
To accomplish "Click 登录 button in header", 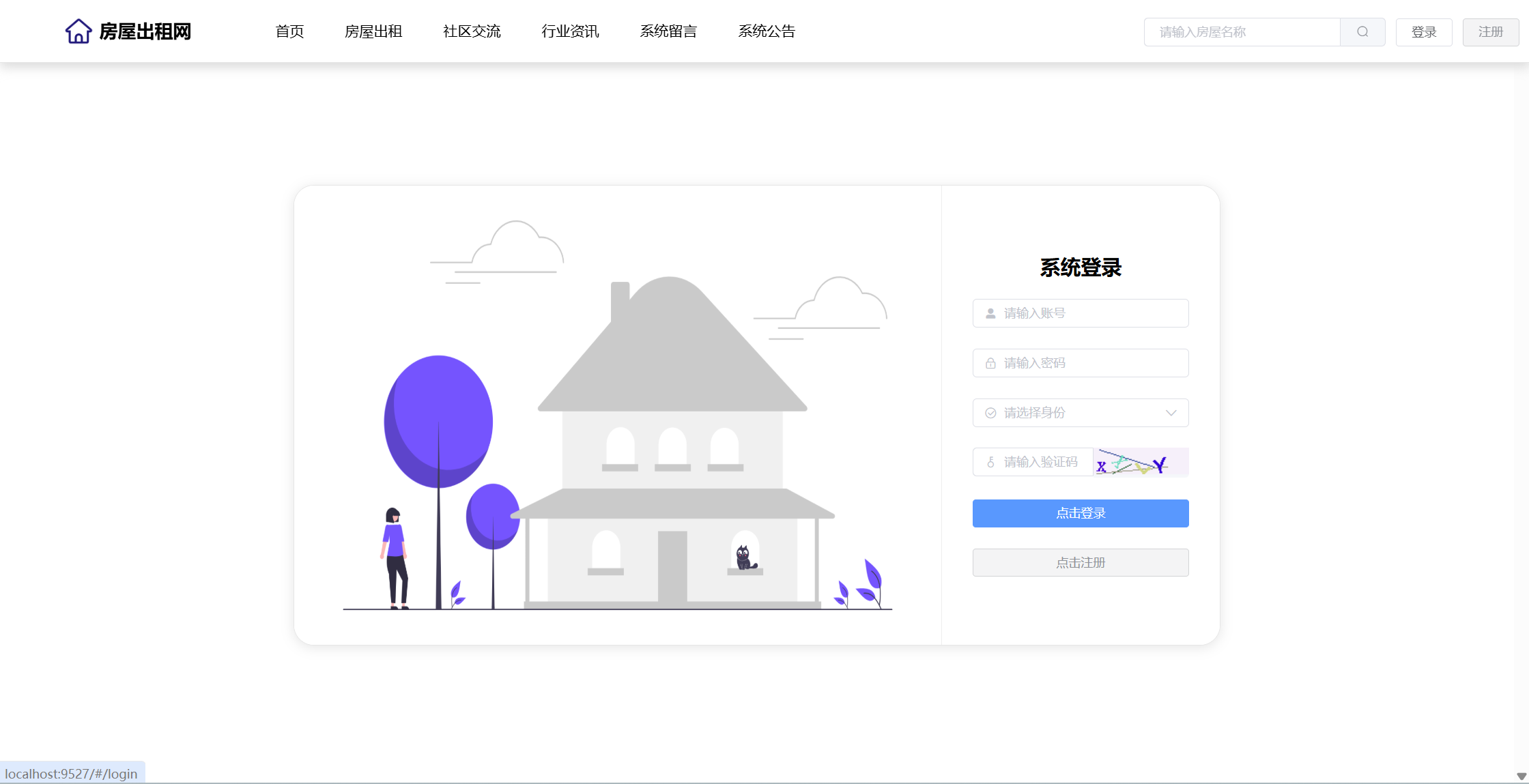I will (1424, 32).
